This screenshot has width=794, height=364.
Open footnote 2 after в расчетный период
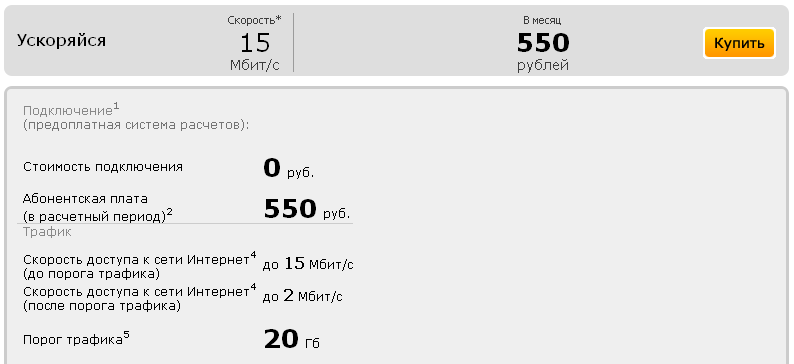pos(170,213)
